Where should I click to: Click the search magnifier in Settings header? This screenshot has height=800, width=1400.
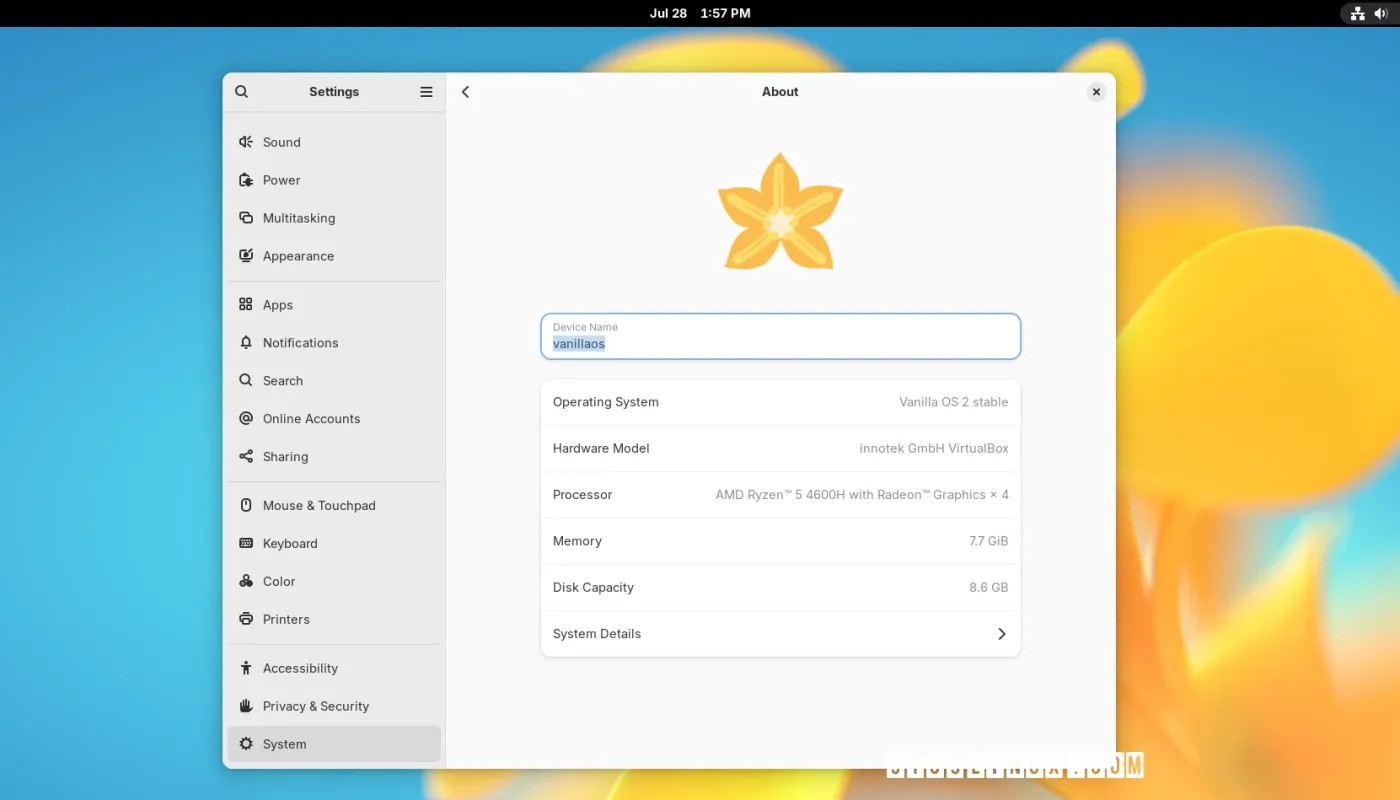(242, 91)
